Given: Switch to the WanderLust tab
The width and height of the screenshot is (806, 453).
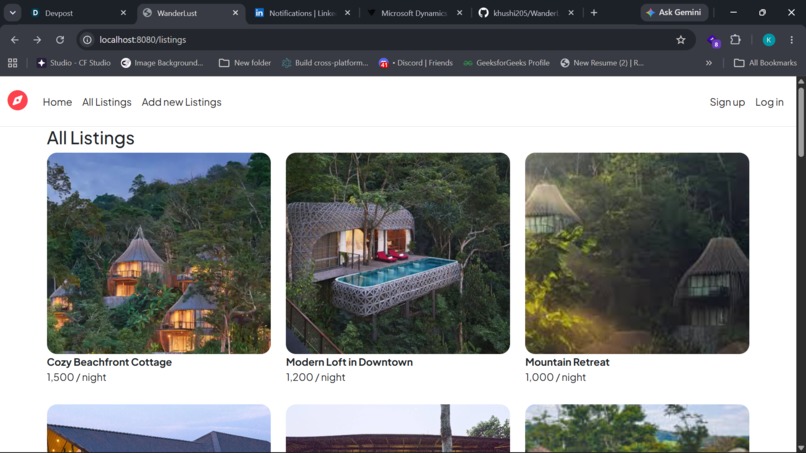Looking at the screenshot, I should [191, 13].
